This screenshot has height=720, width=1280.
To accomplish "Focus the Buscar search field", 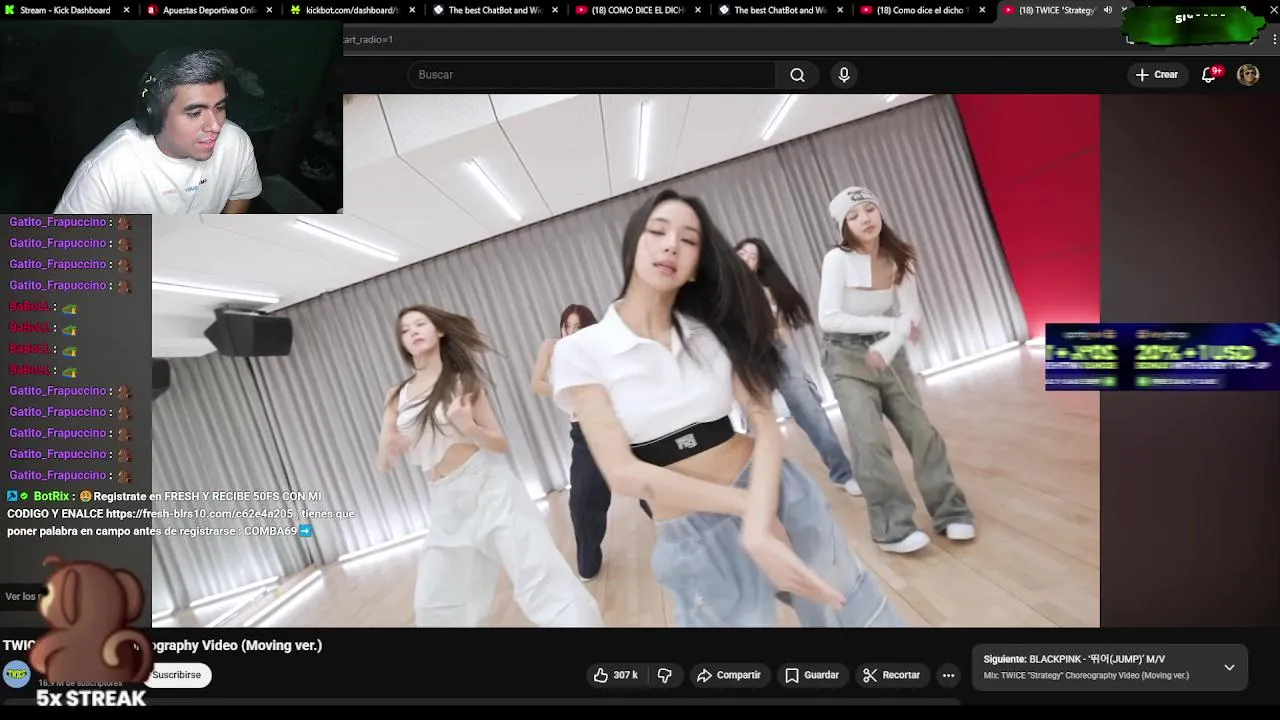I will pyautogui.click(x=591, y=75).
